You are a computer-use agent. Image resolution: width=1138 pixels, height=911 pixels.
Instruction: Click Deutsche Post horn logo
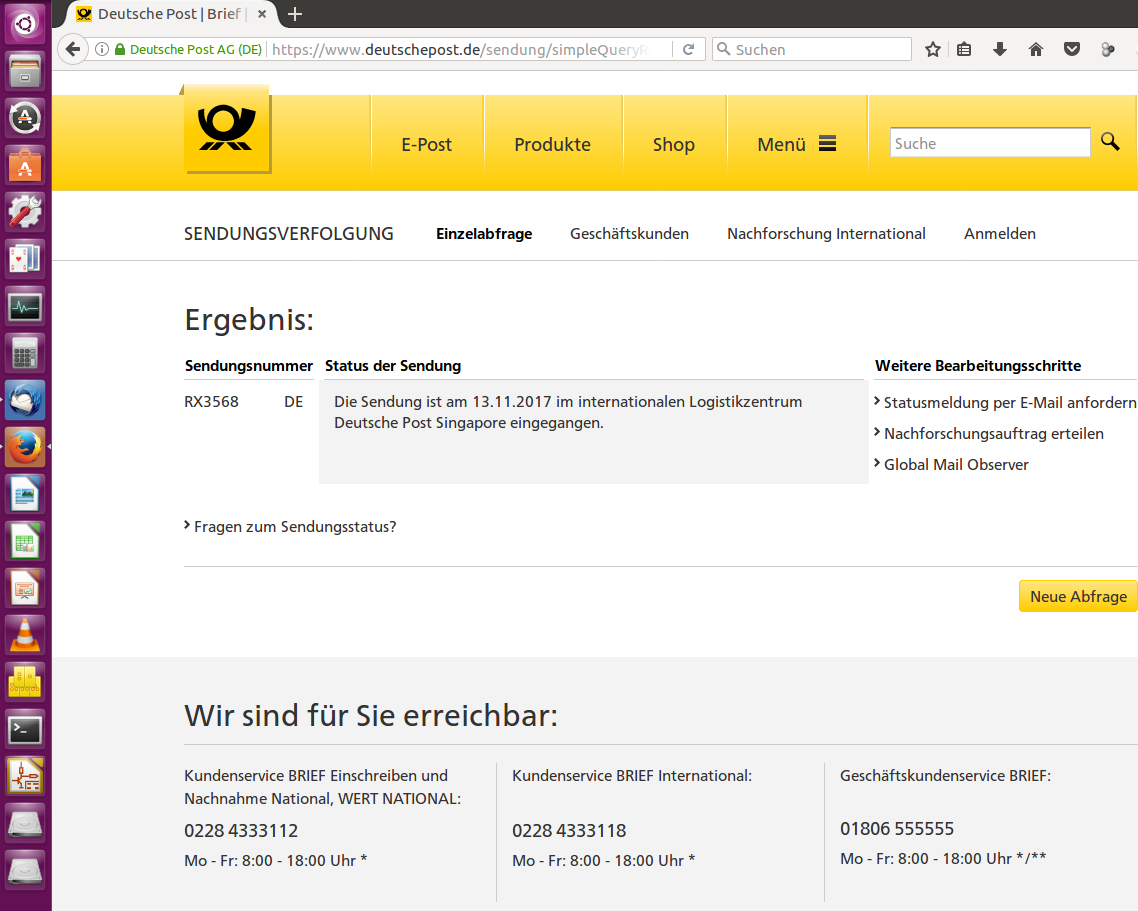tap(226, 128)
